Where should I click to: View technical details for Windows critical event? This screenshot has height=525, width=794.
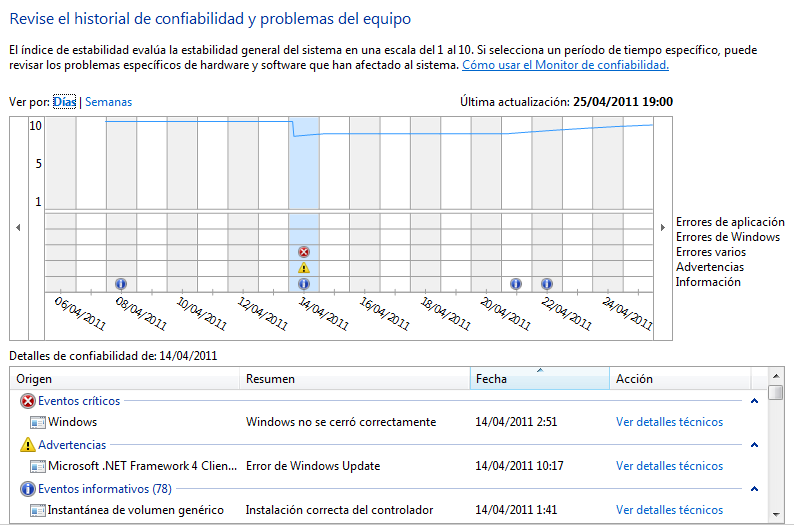point(669,422)
